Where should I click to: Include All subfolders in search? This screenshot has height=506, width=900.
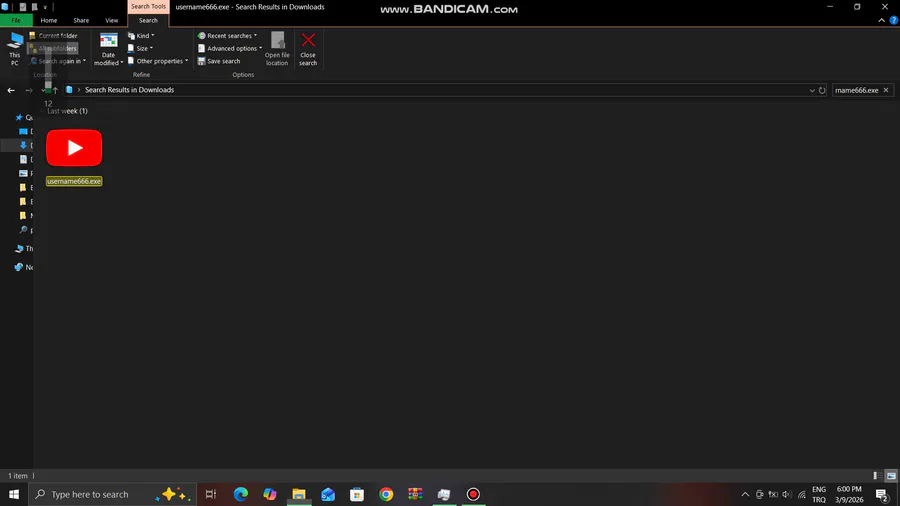click(x=53, y=48)
